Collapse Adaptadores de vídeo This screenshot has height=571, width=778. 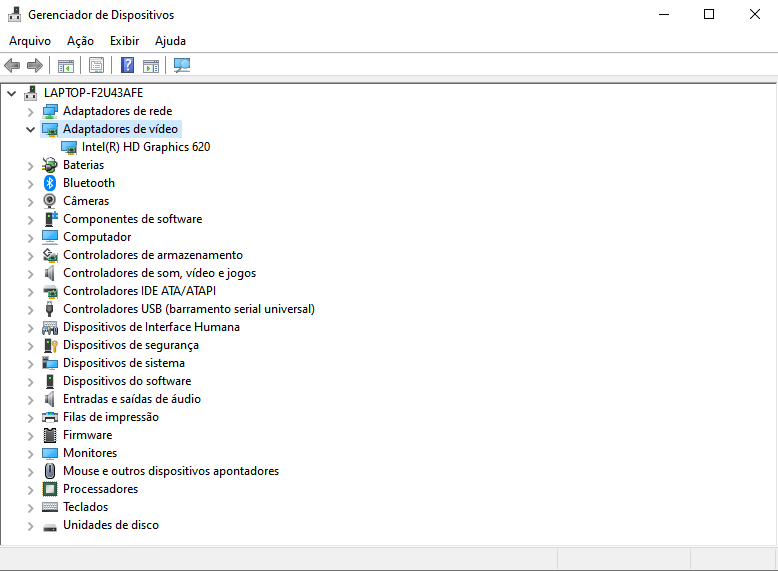[x=31, y=129]
